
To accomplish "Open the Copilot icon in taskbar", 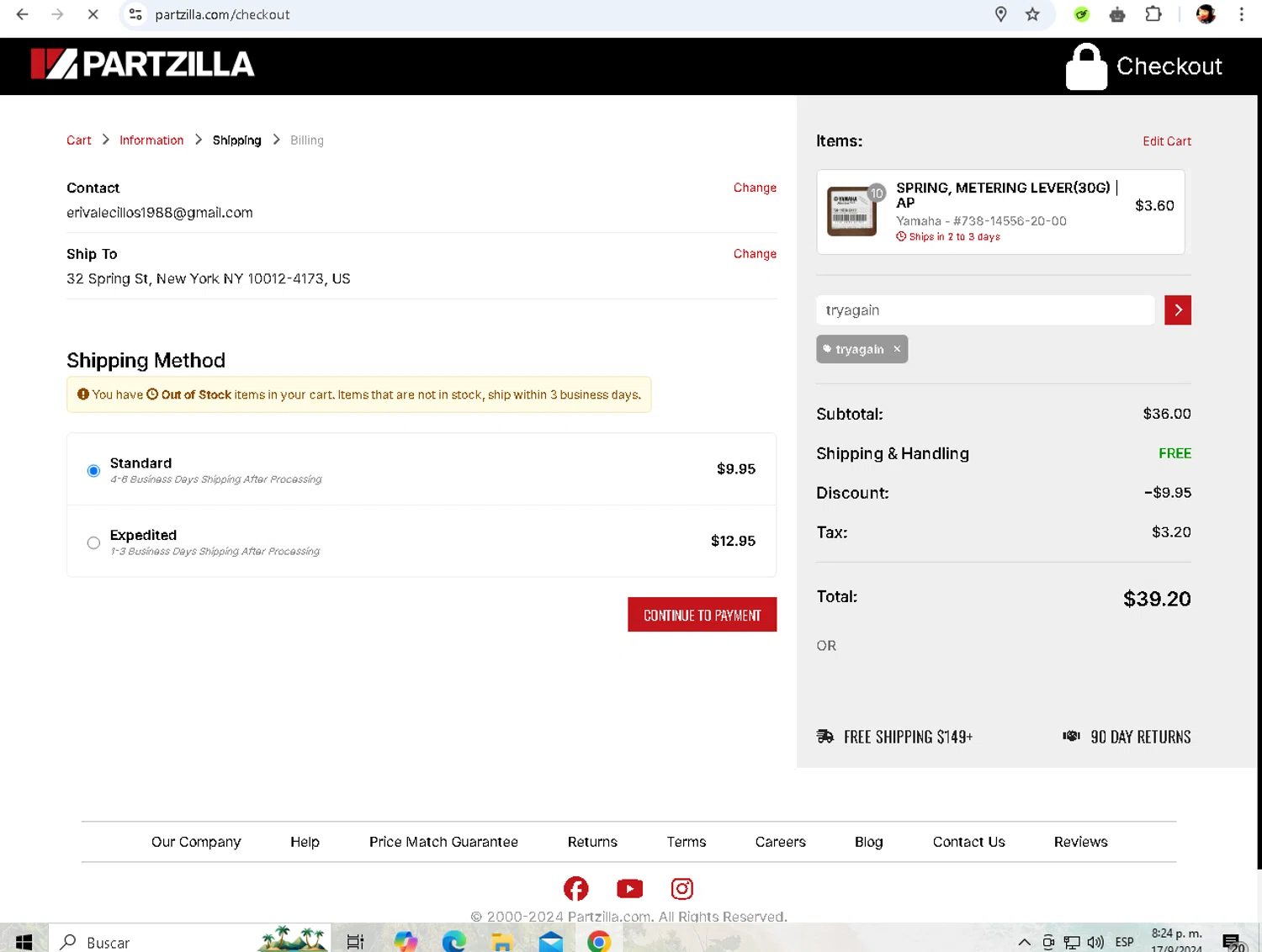I will 406,942.
